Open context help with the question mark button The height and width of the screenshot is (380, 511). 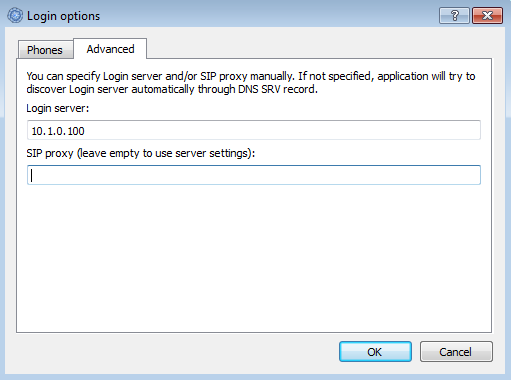click(454, 16)
